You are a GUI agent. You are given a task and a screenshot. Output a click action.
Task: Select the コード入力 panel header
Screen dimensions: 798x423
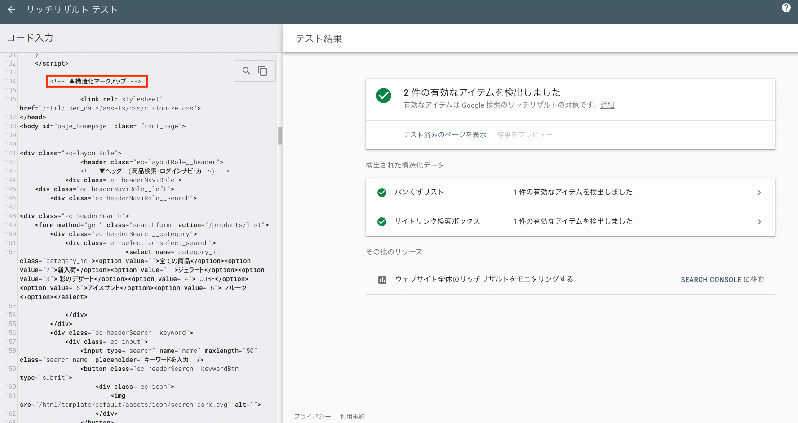30,38
